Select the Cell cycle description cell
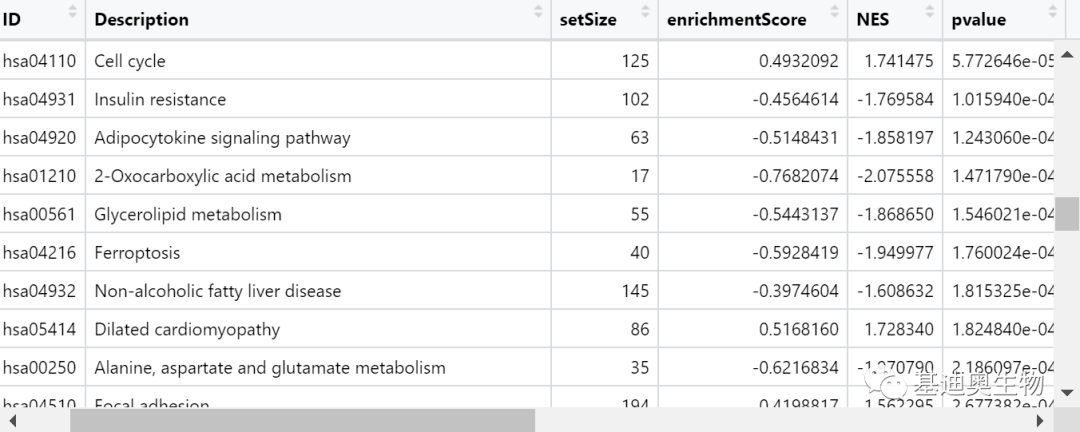This screenshot has height=432, width=1080. tap(130, 61)
